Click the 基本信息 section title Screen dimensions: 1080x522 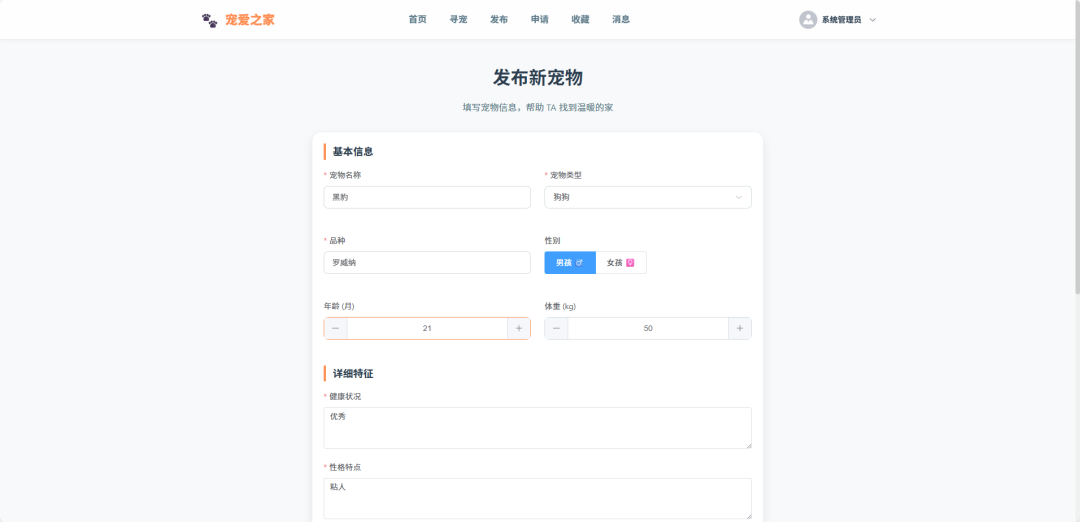point(353,152)
